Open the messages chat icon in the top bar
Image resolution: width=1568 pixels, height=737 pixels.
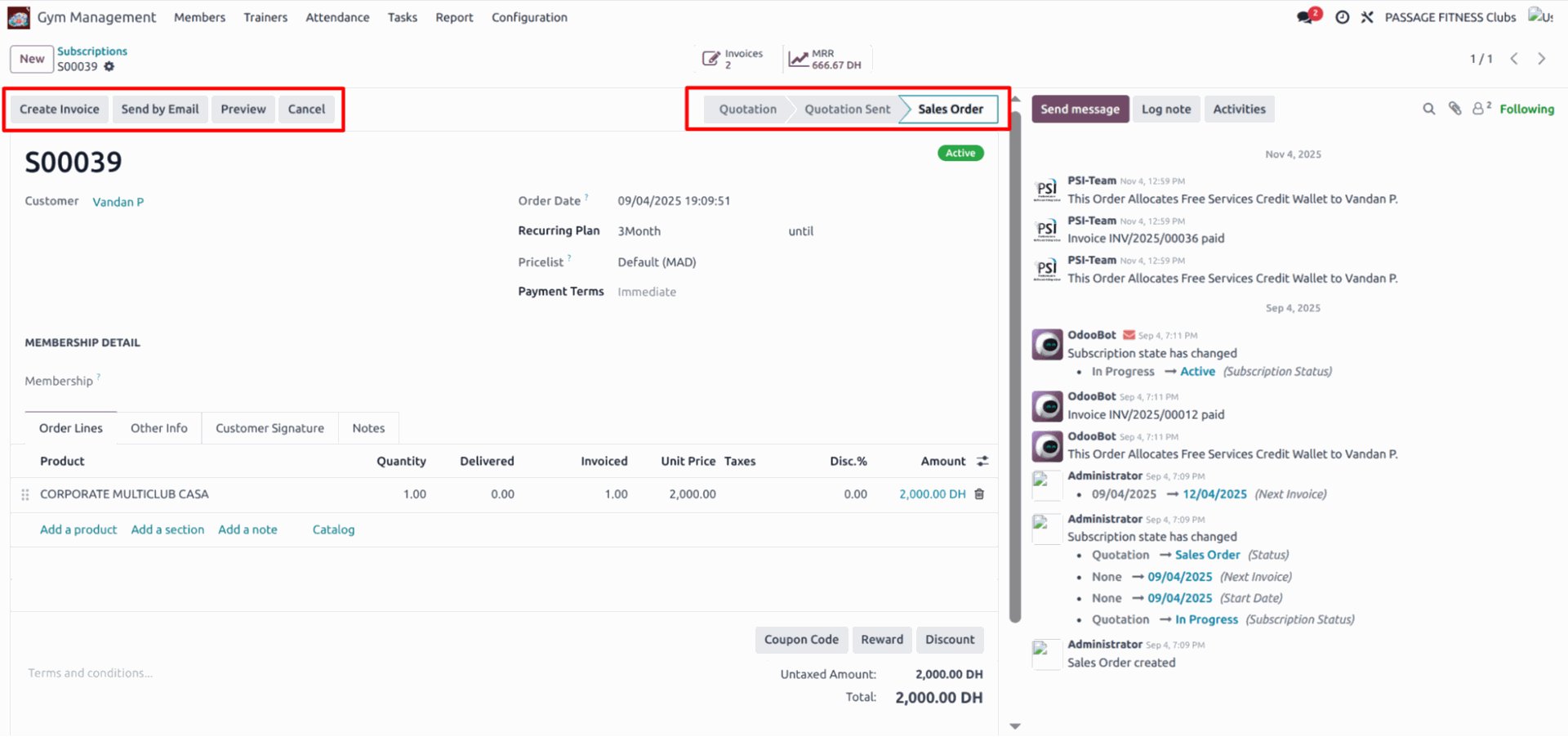1307,17
